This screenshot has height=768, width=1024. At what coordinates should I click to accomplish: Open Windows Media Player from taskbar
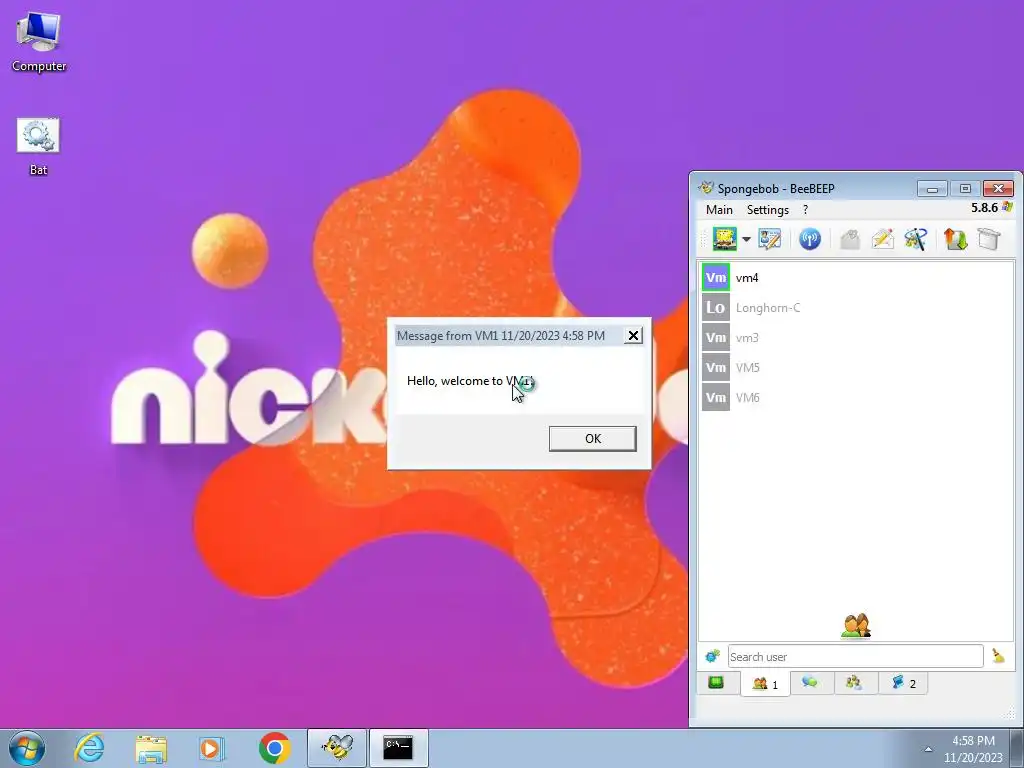tap(212, 748)
